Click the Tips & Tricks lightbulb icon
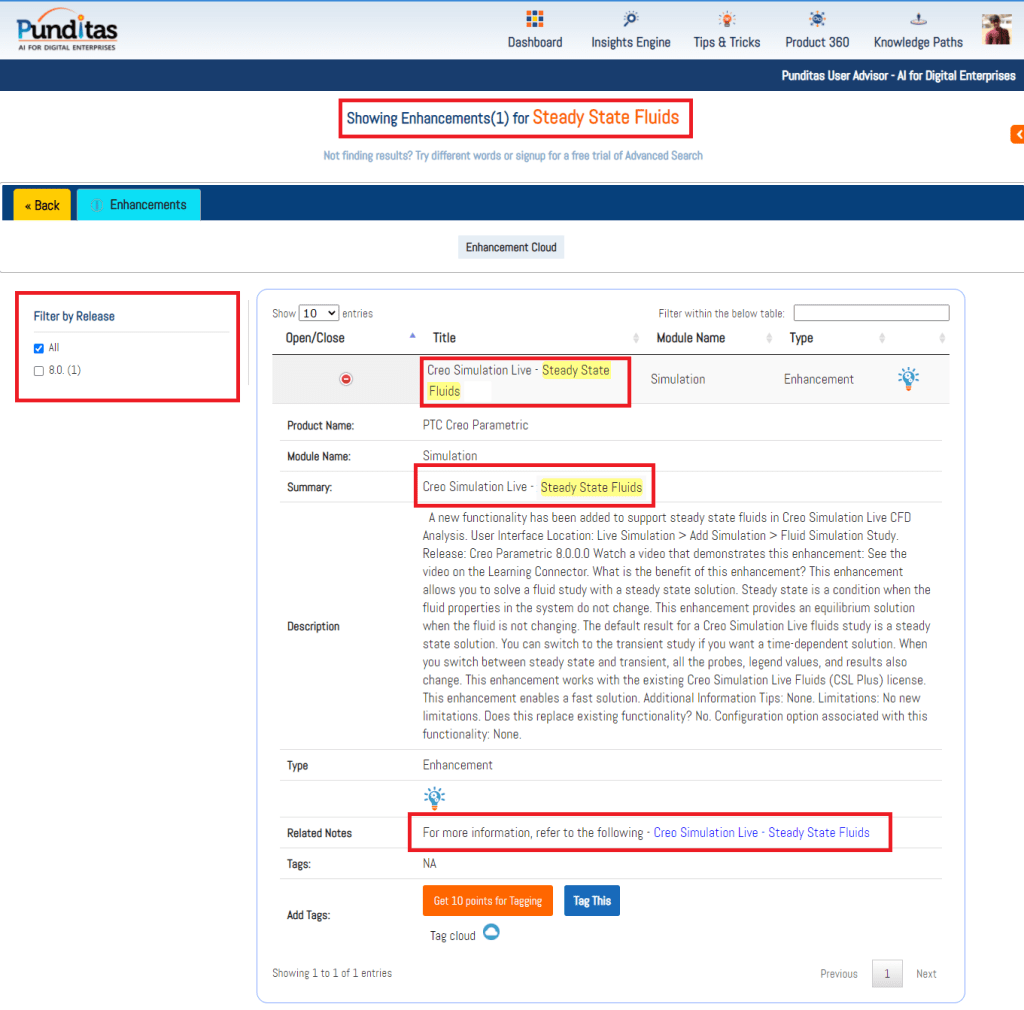Screen dimensions: 1024x1010 [727, 20]
